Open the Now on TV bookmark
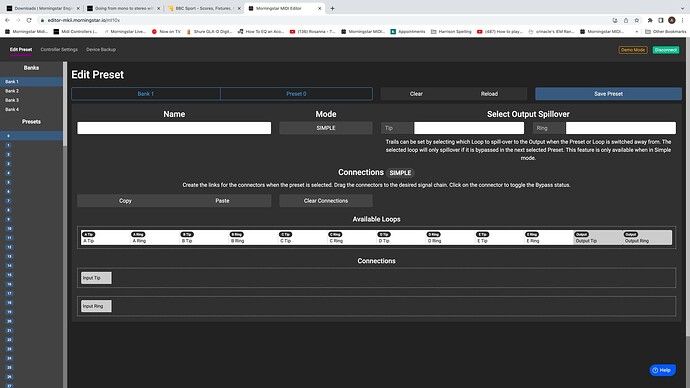 coord(166,32)
